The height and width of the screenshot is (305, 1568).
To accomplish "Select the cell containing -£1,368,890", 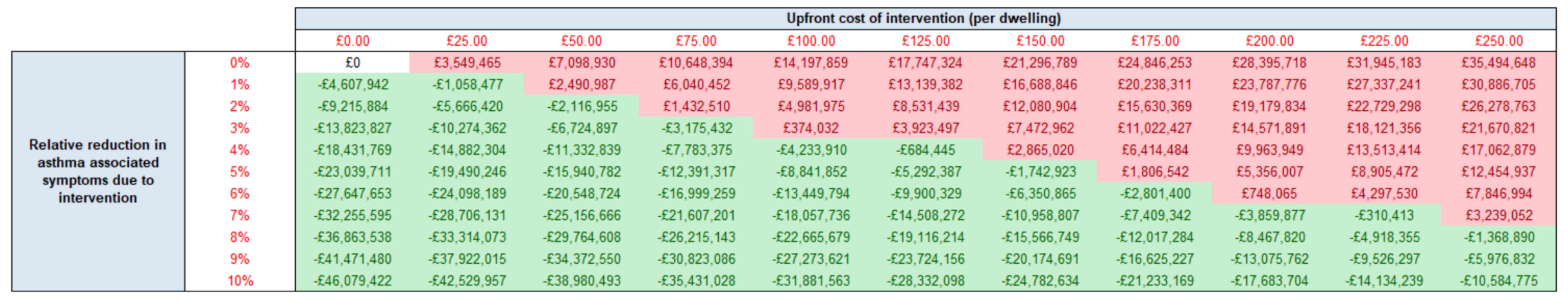I will point(1499,237).
